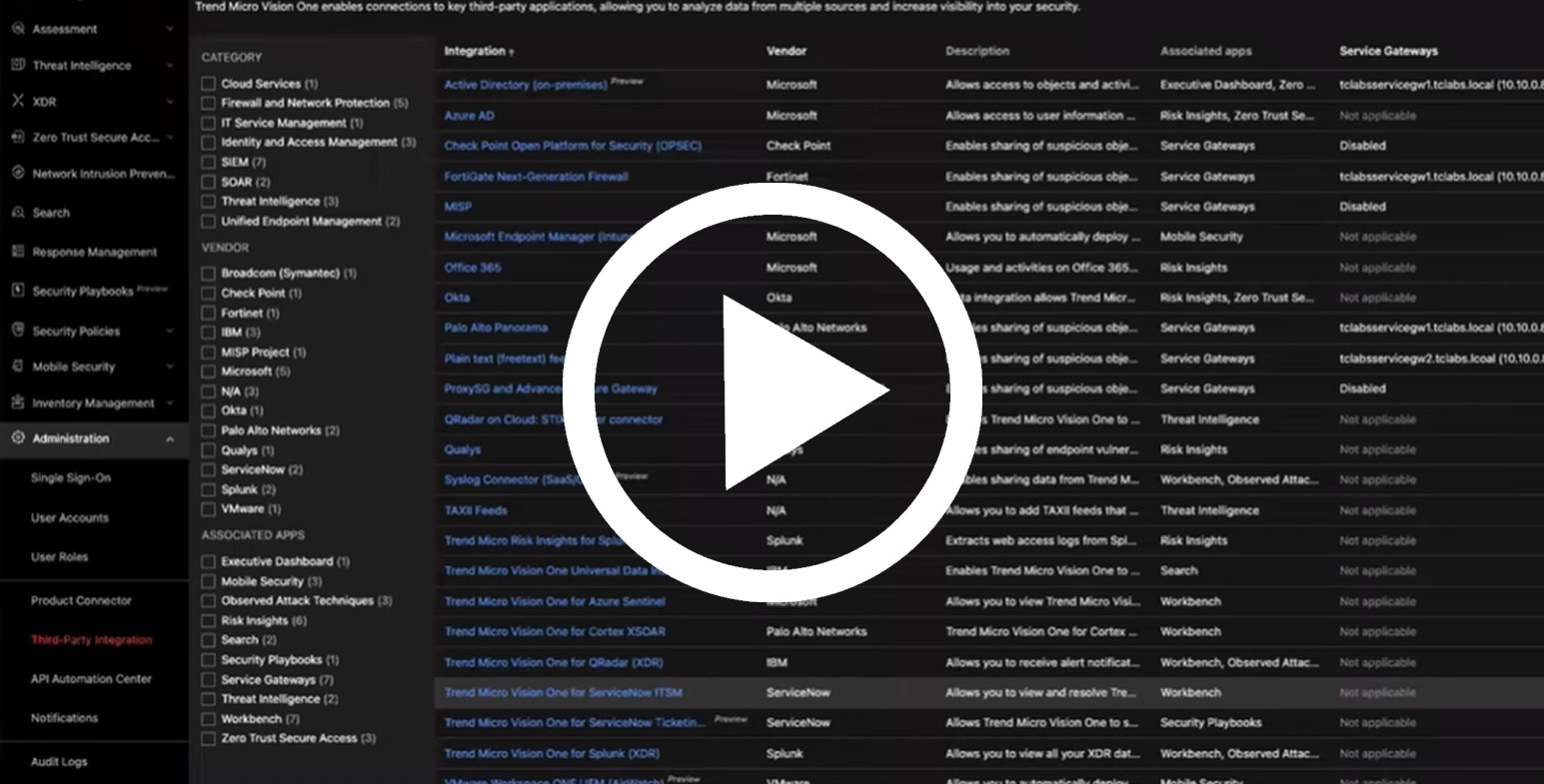Open the Office 365 integration link
1544x784 pixels.
coord(473,268)
